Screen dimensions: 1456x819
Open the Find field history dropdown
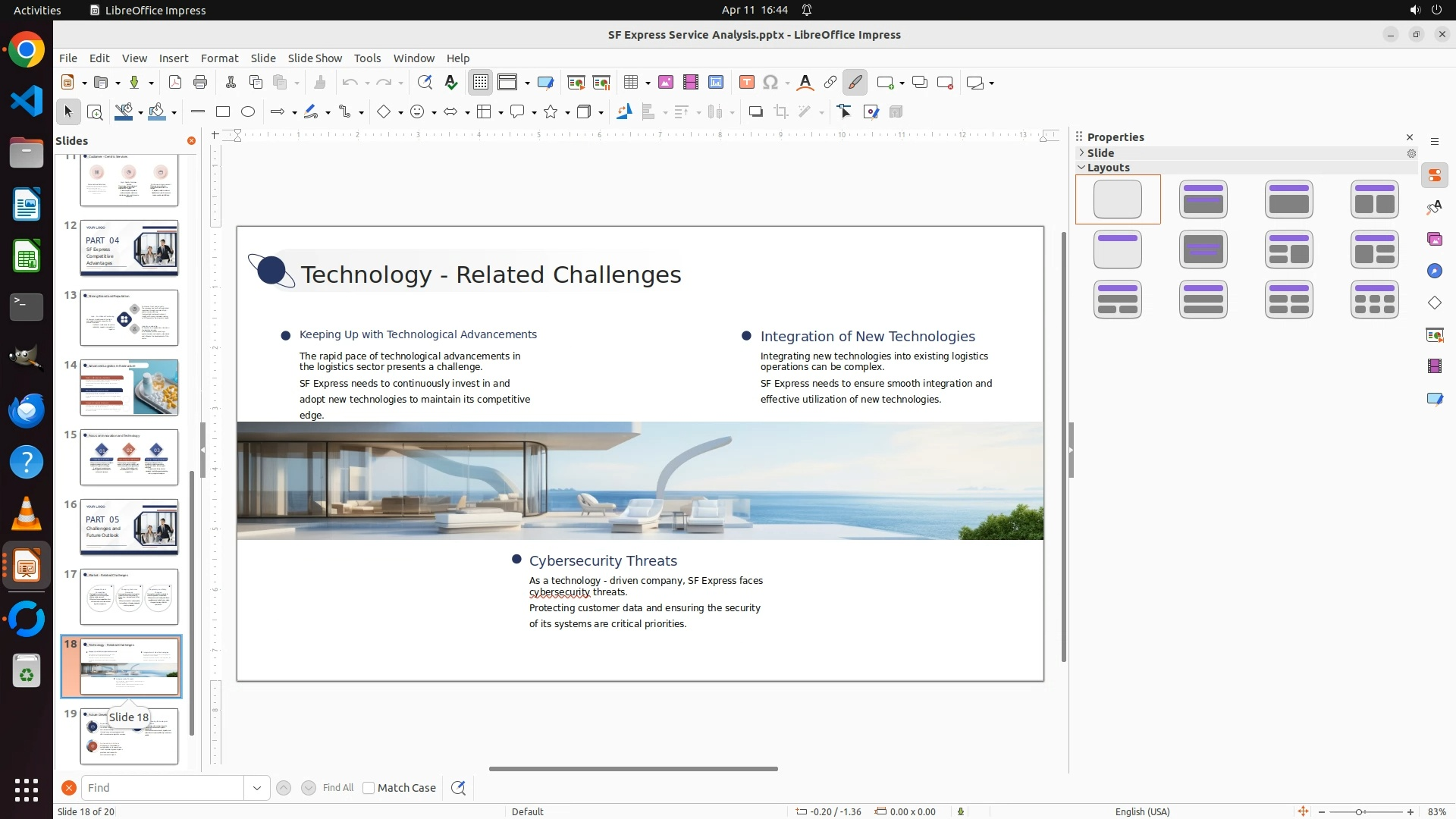[x=256, y=788]
